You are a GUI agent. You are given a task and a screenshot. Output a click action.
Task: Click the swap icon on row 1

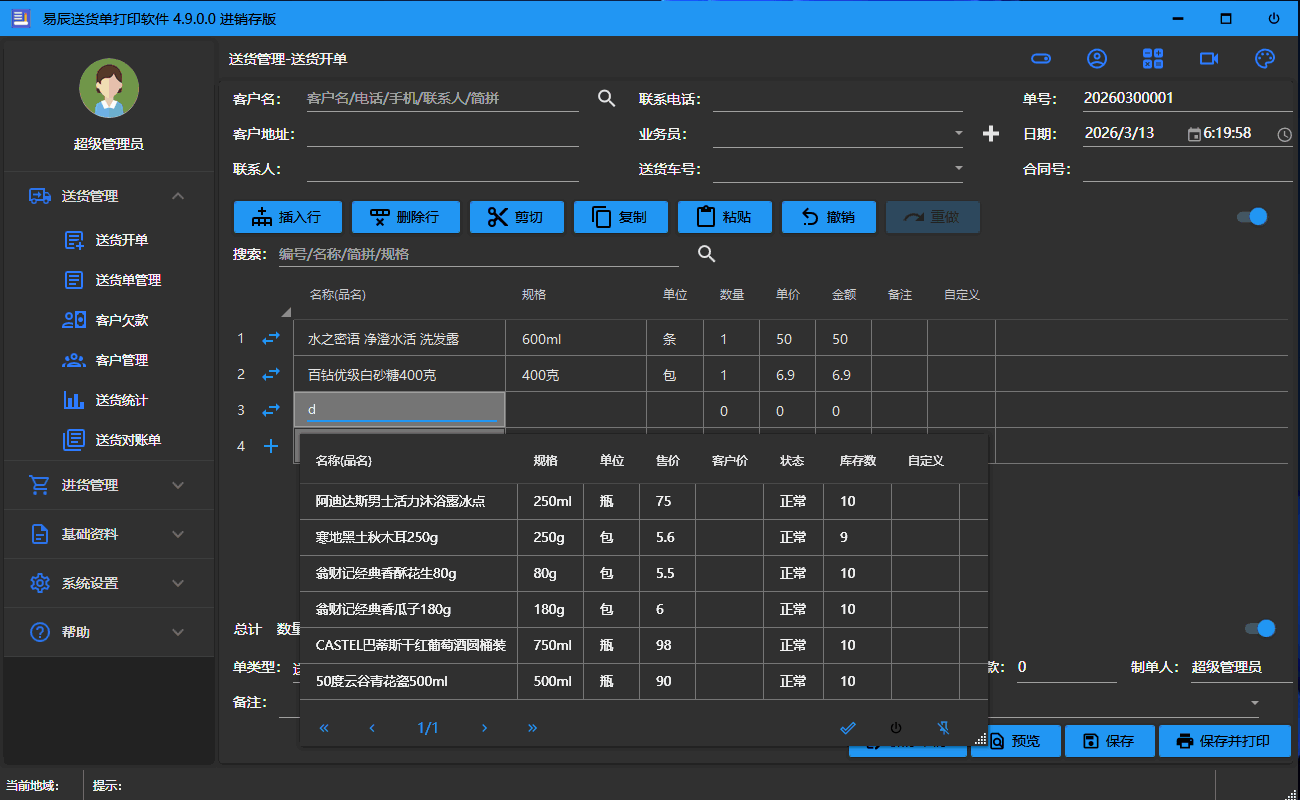271,339
